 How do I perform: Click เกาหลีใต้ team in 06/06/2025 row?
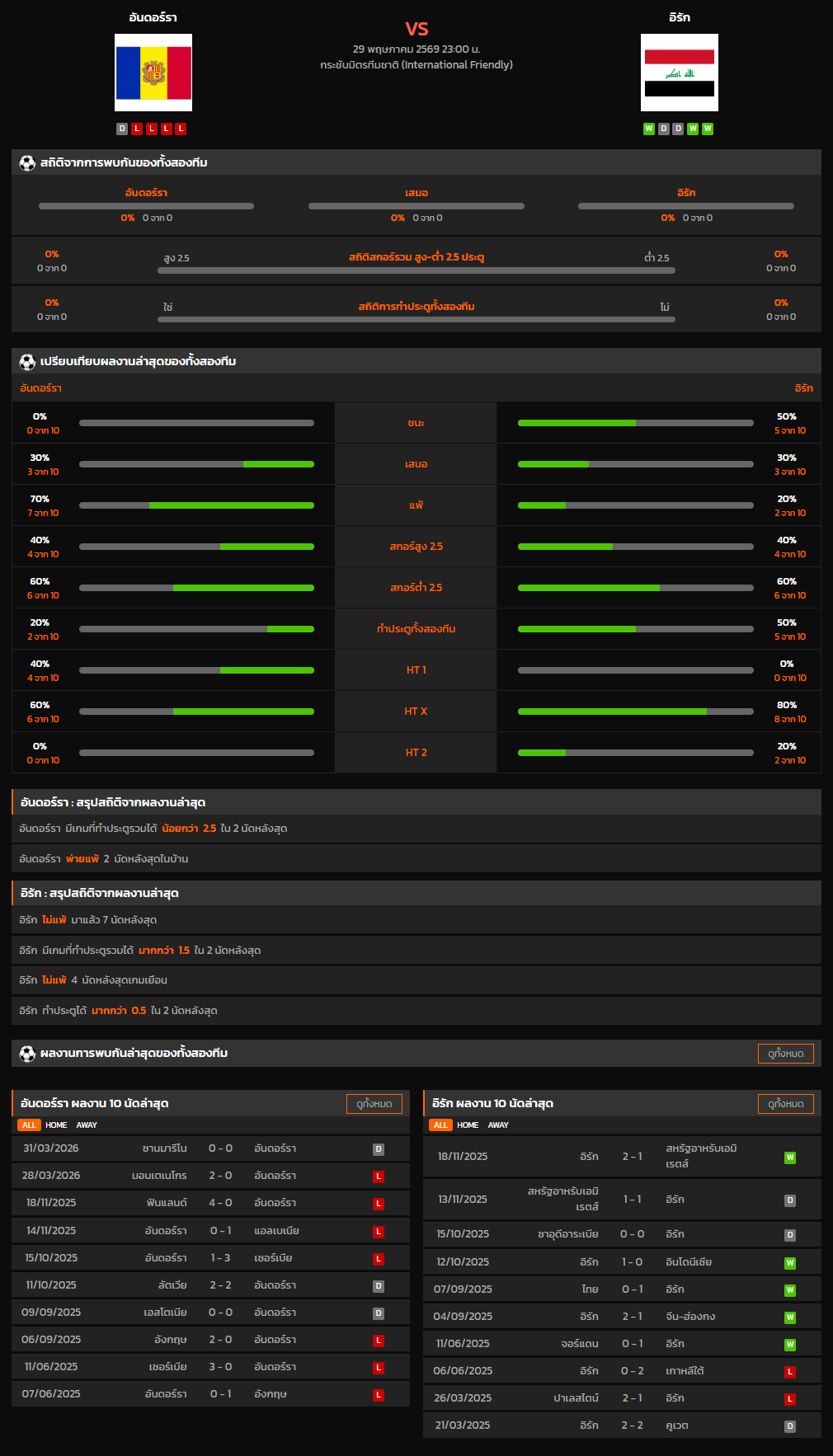point(685,1371)
